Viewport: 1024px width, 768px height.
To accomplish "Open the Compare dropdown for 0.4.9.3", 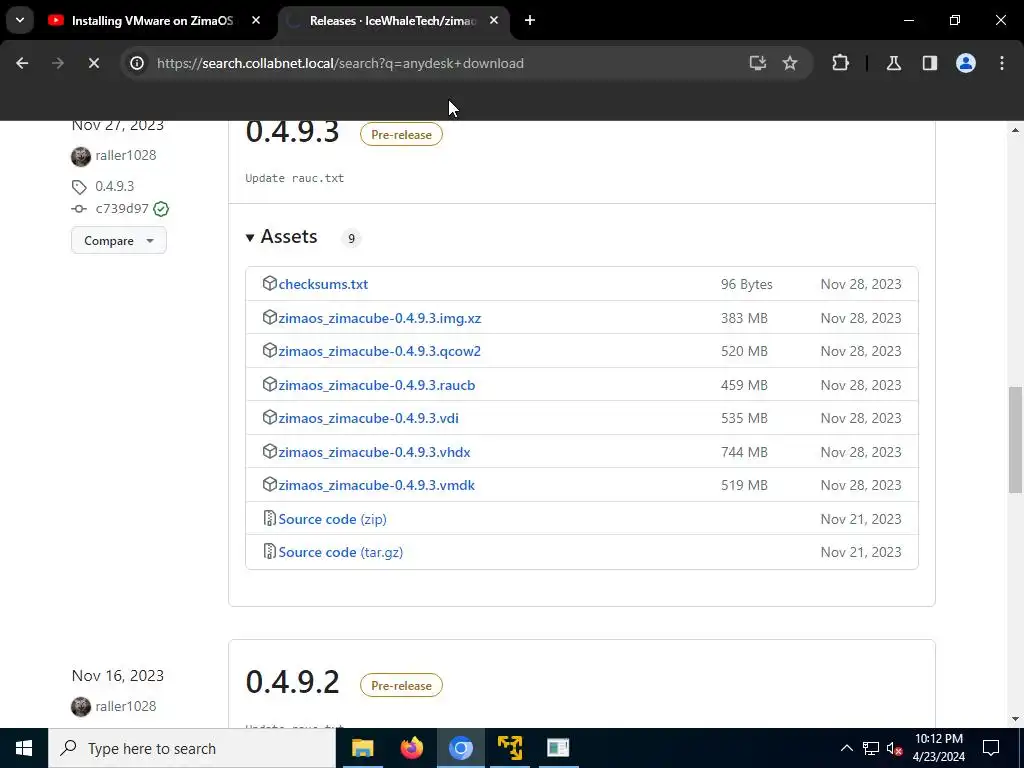I will (119, 240).
